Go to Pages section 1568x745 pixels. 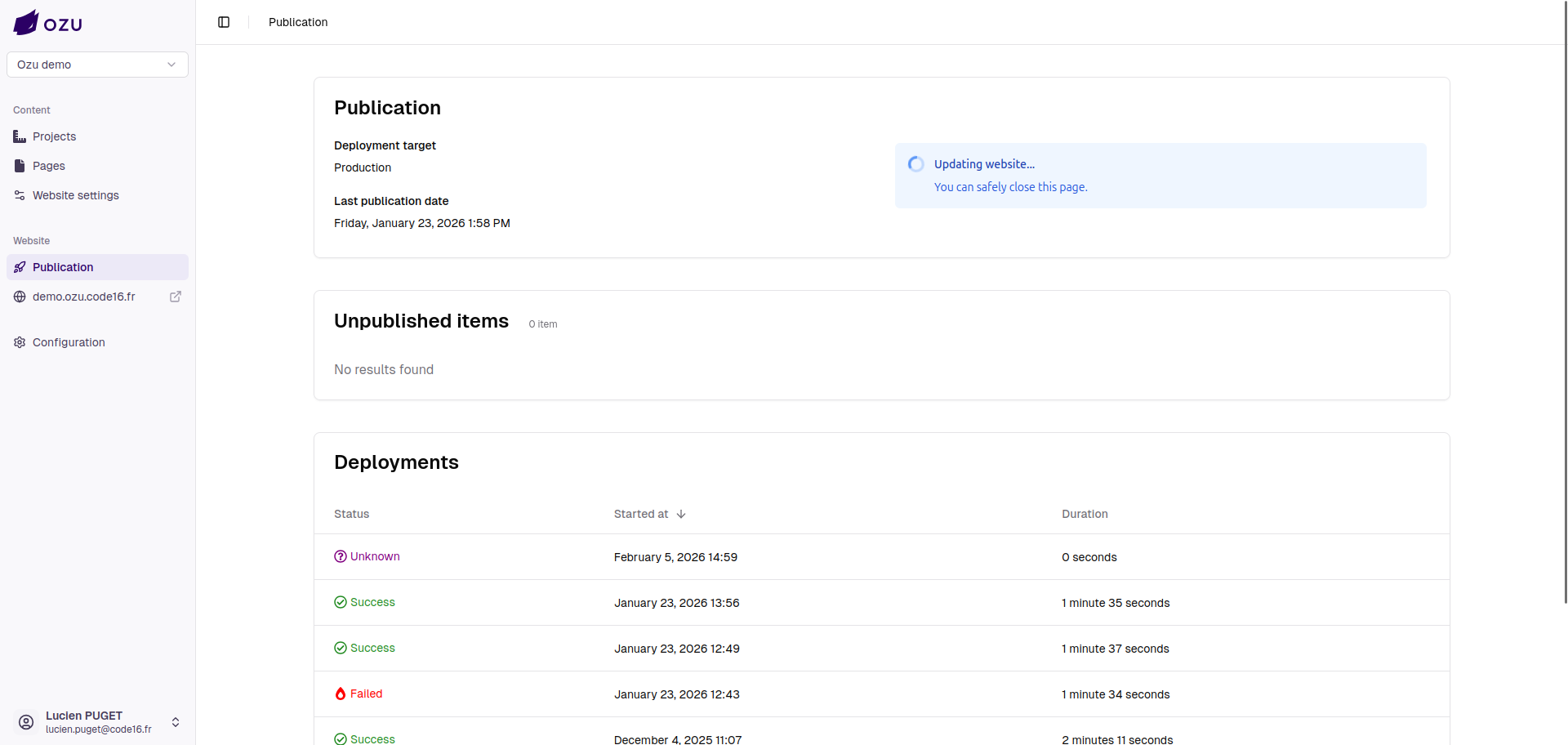[48, 166]
